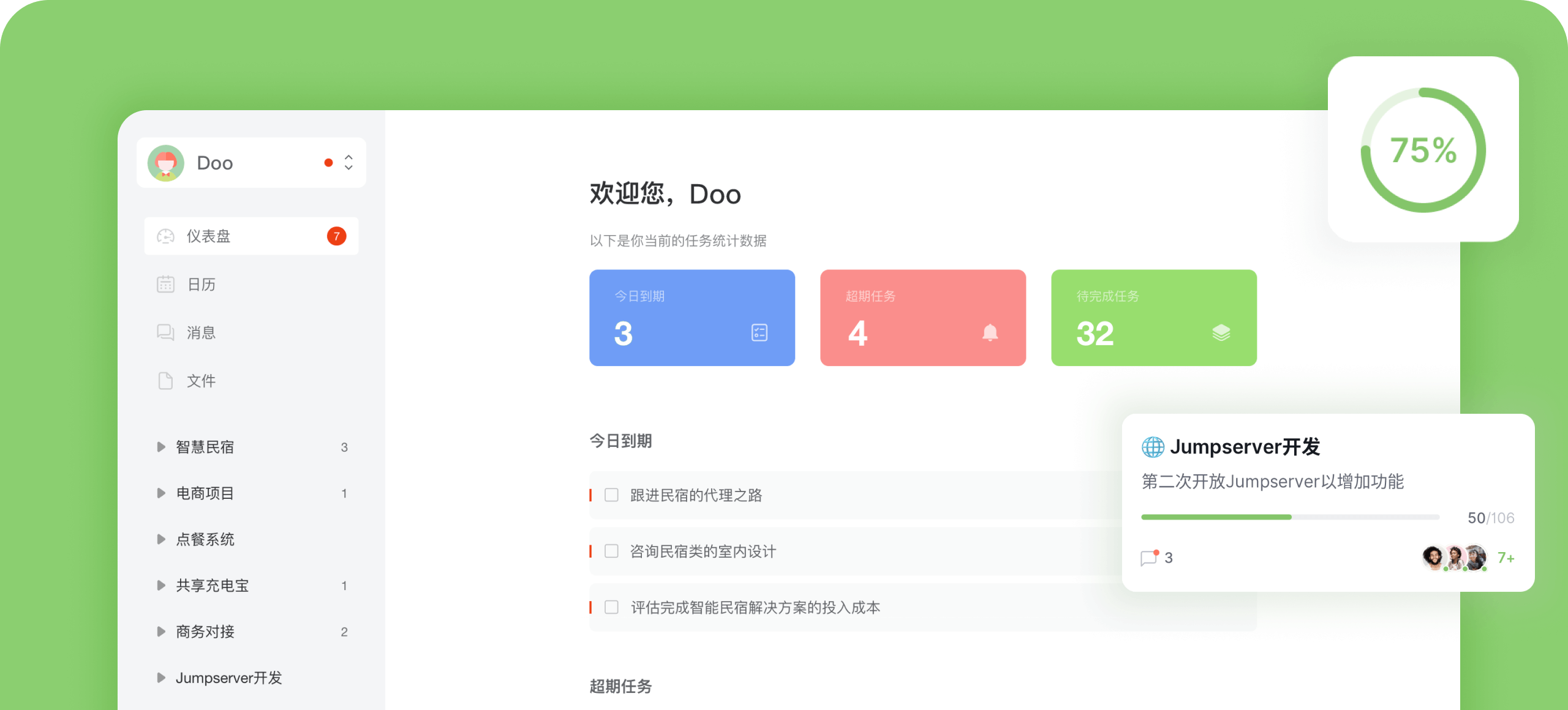Click the globe icon beside Jumpserver开发
This screenshot has height=710, width=1568.
click(x=1154, y=447)
